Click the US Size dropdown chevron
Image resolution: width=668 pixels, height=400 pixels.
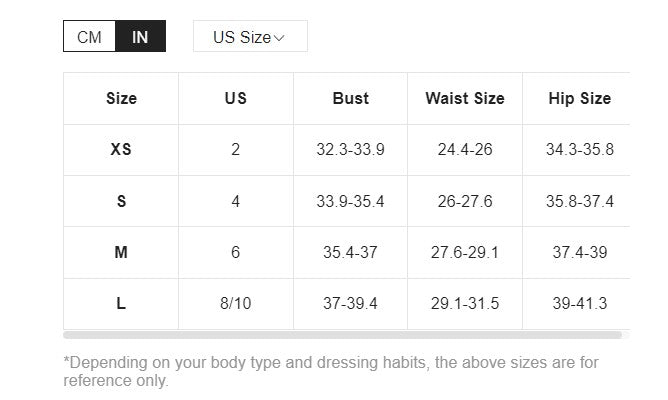(279, 38)
